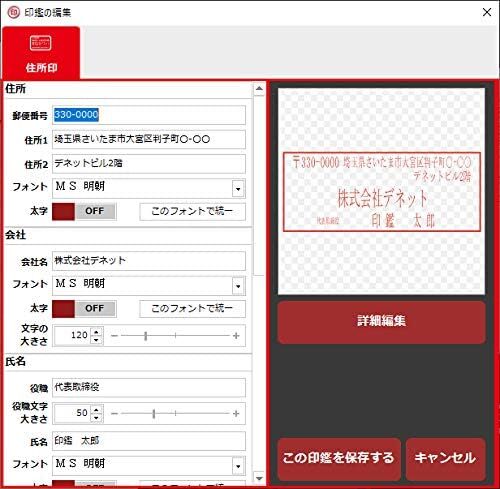This screenshot has height=489, width=500.
Task: Decrease 文字の大きさ value with down arrow
Action: 96,340
